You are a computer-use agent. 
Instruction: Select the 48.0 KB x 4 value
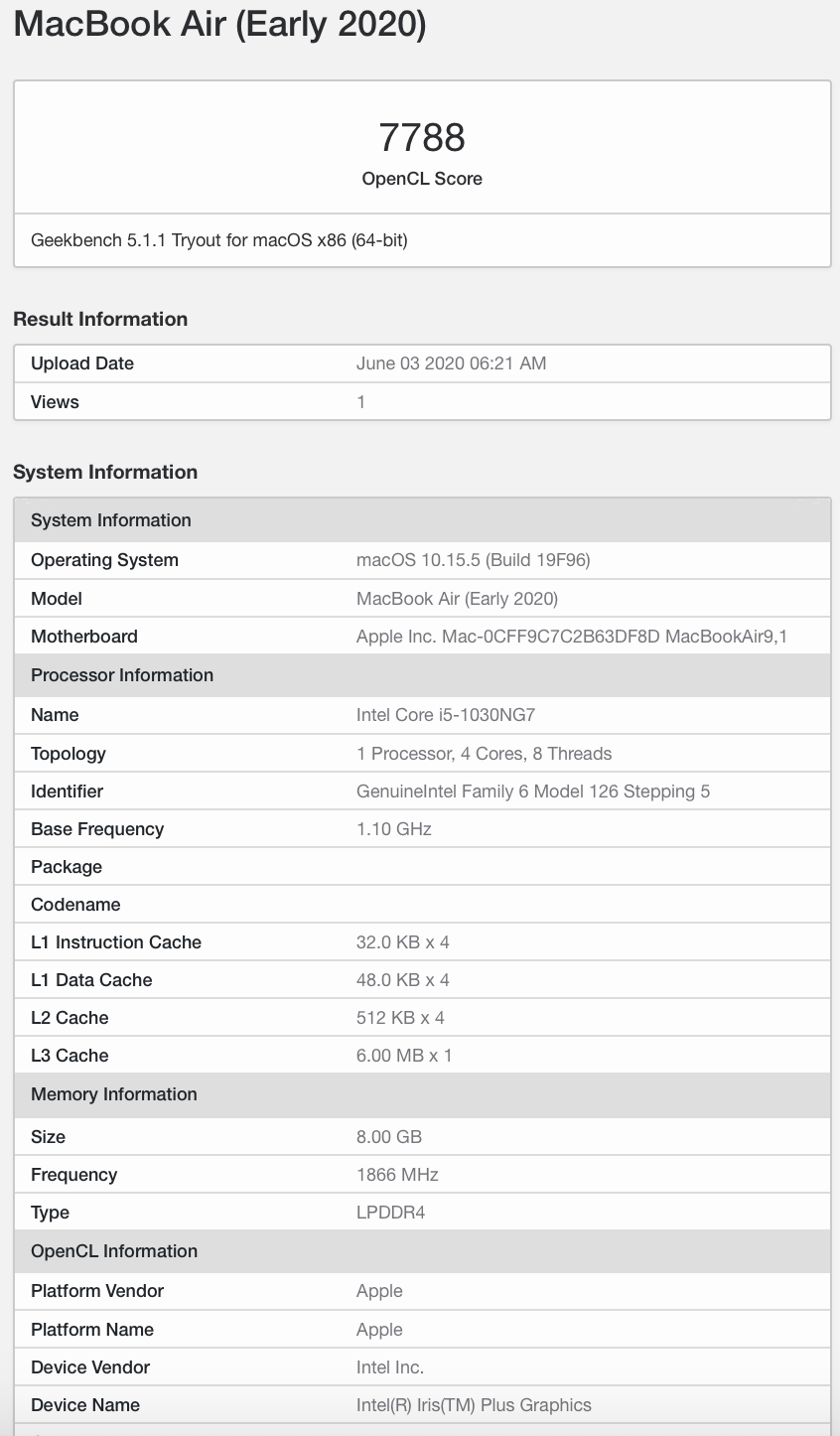point(403,980)
